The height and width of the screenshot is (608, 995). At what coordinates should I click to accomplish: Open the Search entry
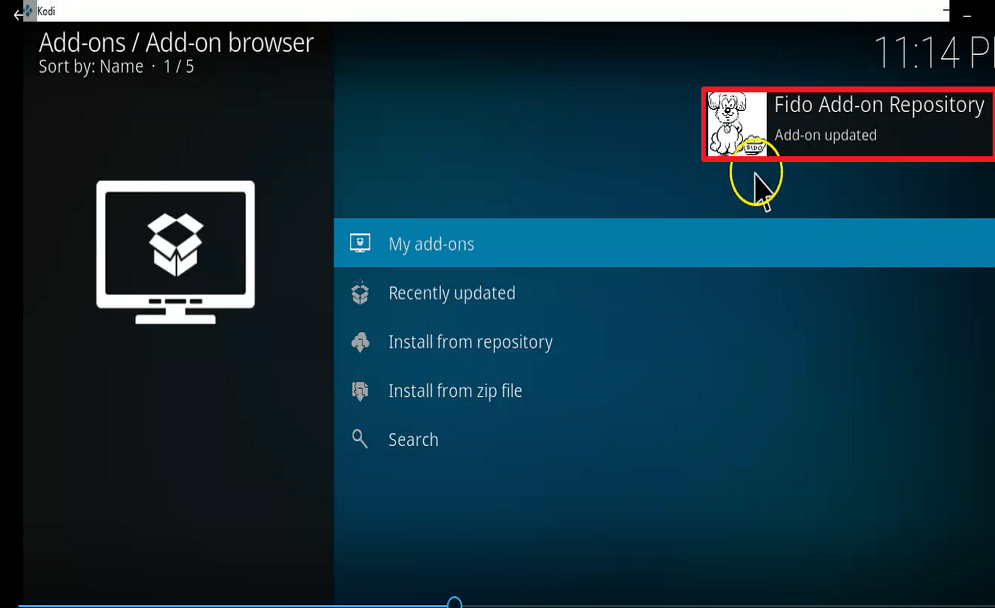(664, 439)
